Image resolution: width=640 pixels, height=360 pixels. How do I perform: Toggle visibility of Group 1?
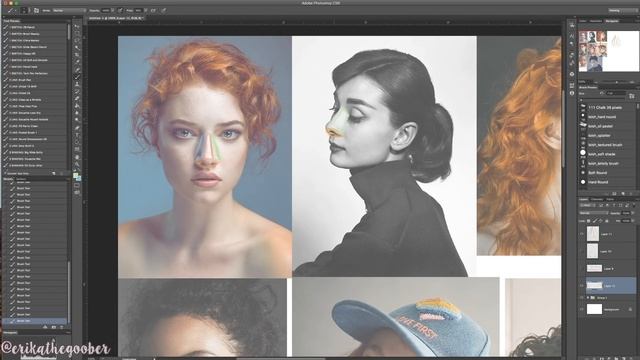[582, 298]
